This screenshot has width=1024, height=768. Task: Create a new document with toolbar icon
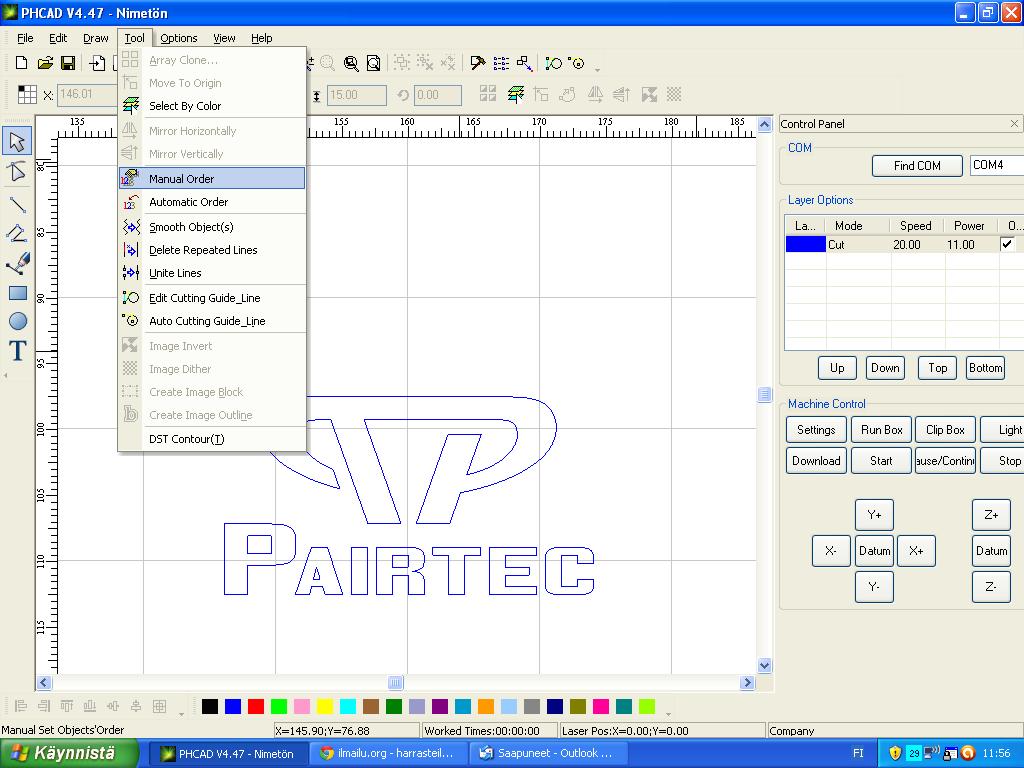tap(22, 63)
